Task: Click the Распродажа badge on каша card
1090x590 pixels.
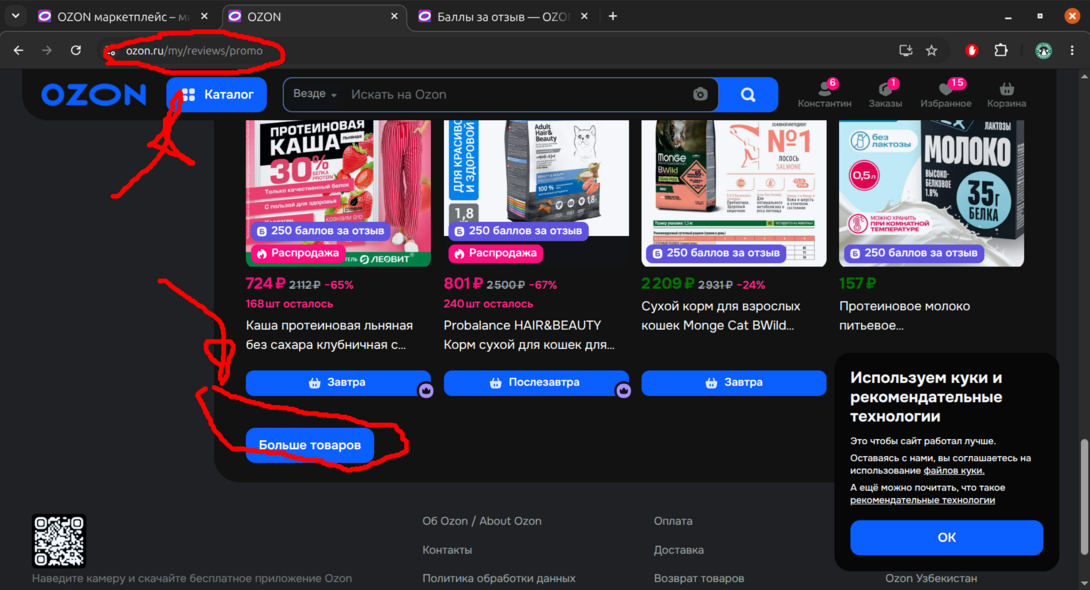Action: click(x=298, y=253)
